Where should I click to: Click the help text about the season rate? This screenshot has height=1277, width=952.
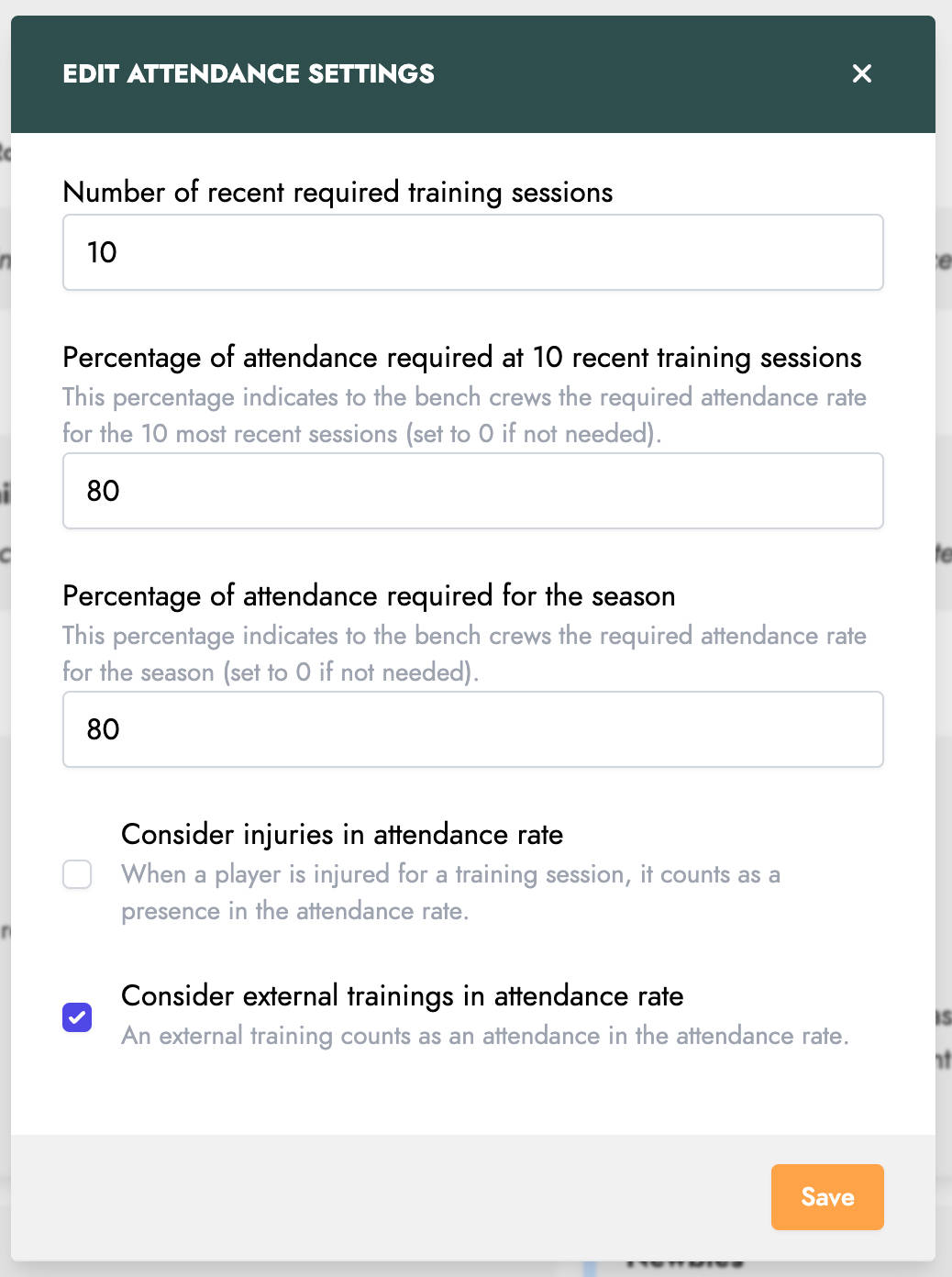coord(463,654)
